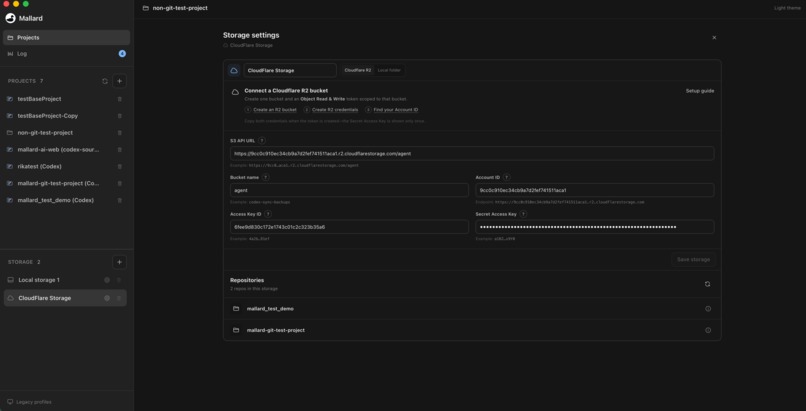The image size is (806, 411).
Task: Show help for Bucket name
Action: point(265,177)
